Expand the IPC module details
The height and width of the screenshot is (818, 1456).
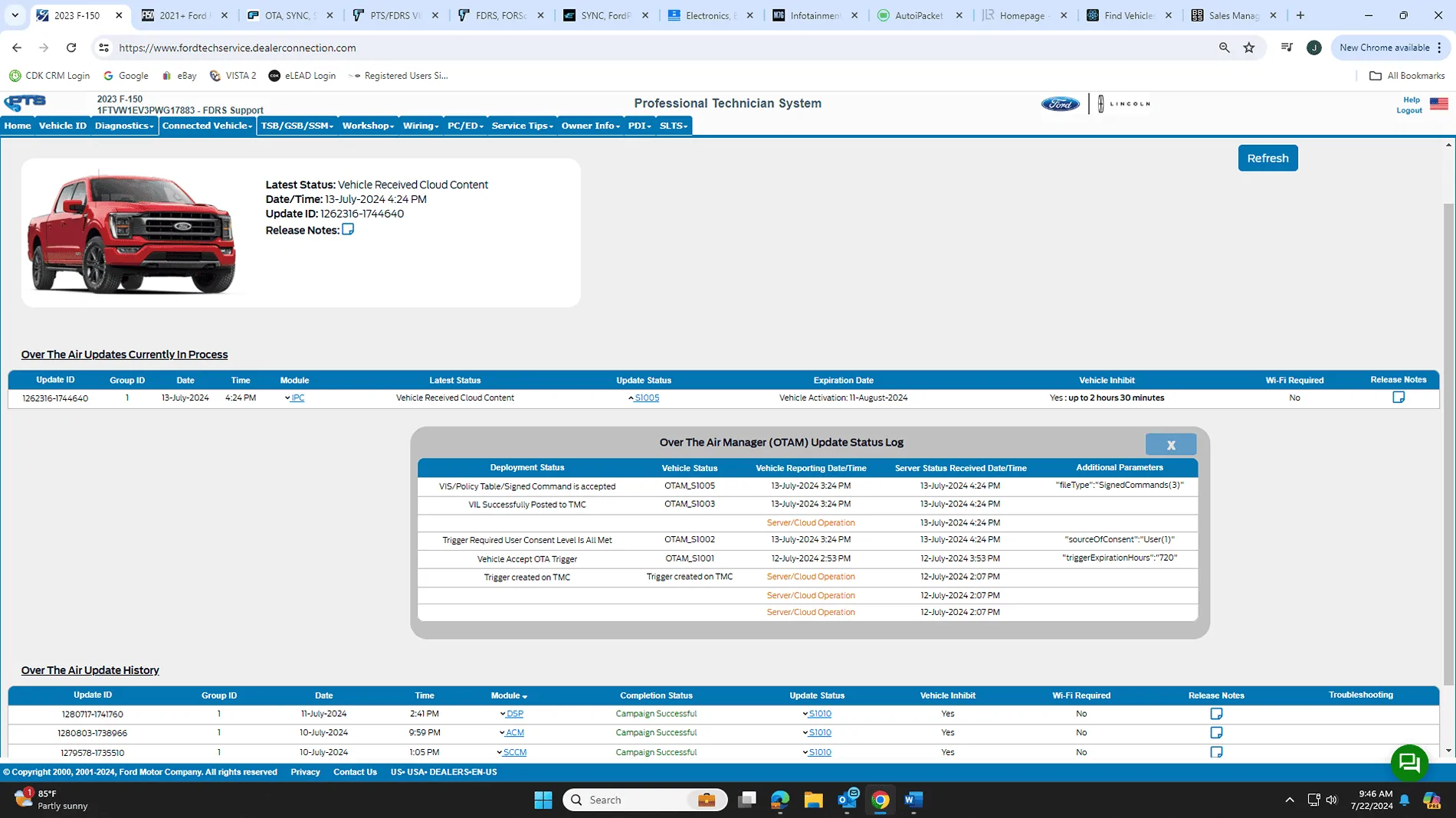[297, 398]
